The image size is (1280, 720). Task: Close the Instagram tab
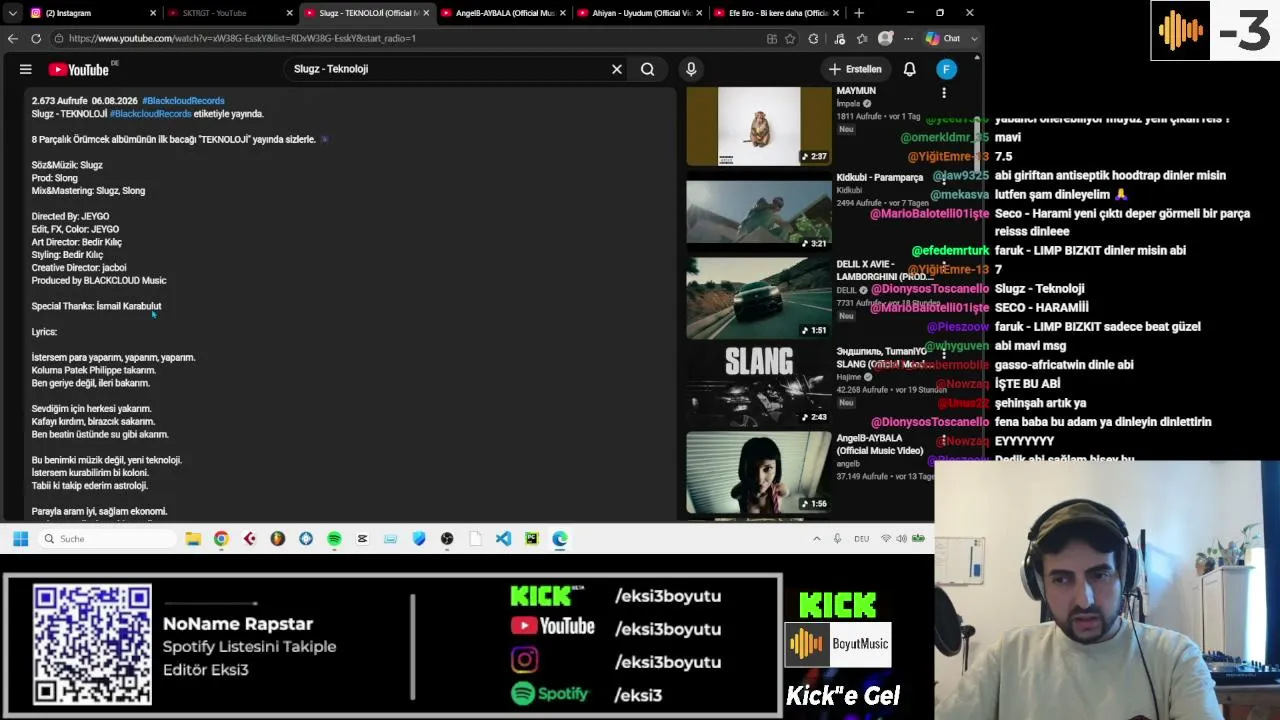153,13
